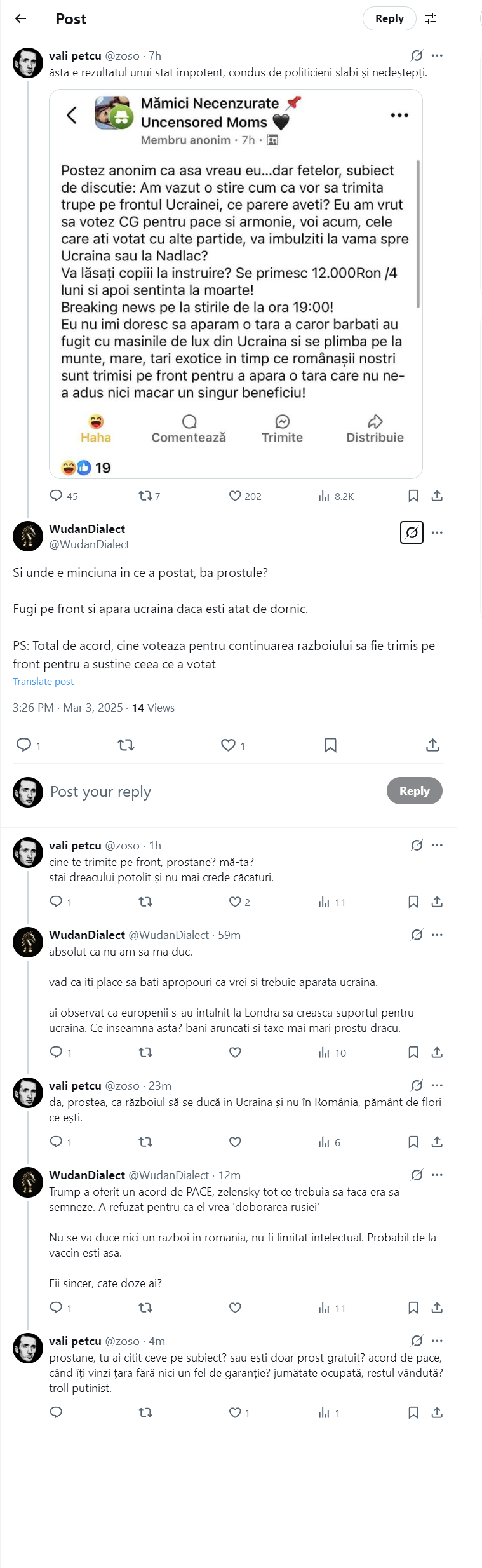Share the main WudanDialect post
The height and width of the screenshot is (1568, 482).
432,745
